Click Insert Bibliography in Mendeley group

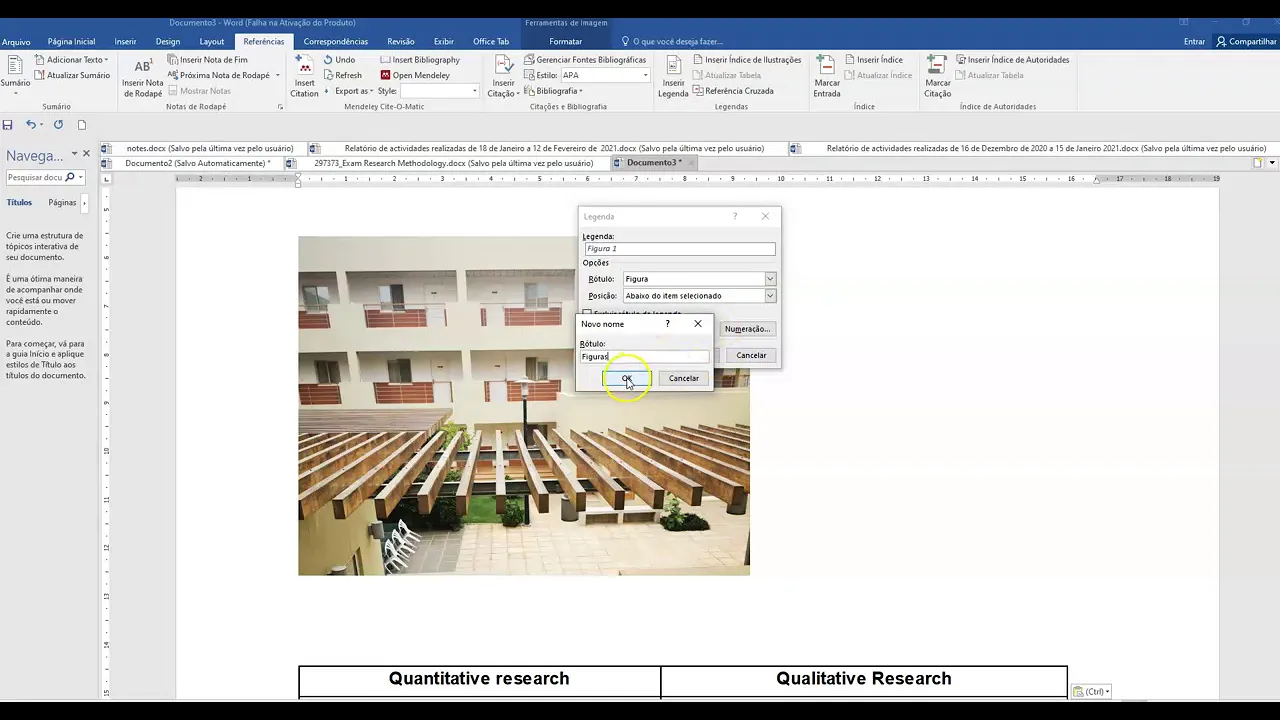click(420, 59)
